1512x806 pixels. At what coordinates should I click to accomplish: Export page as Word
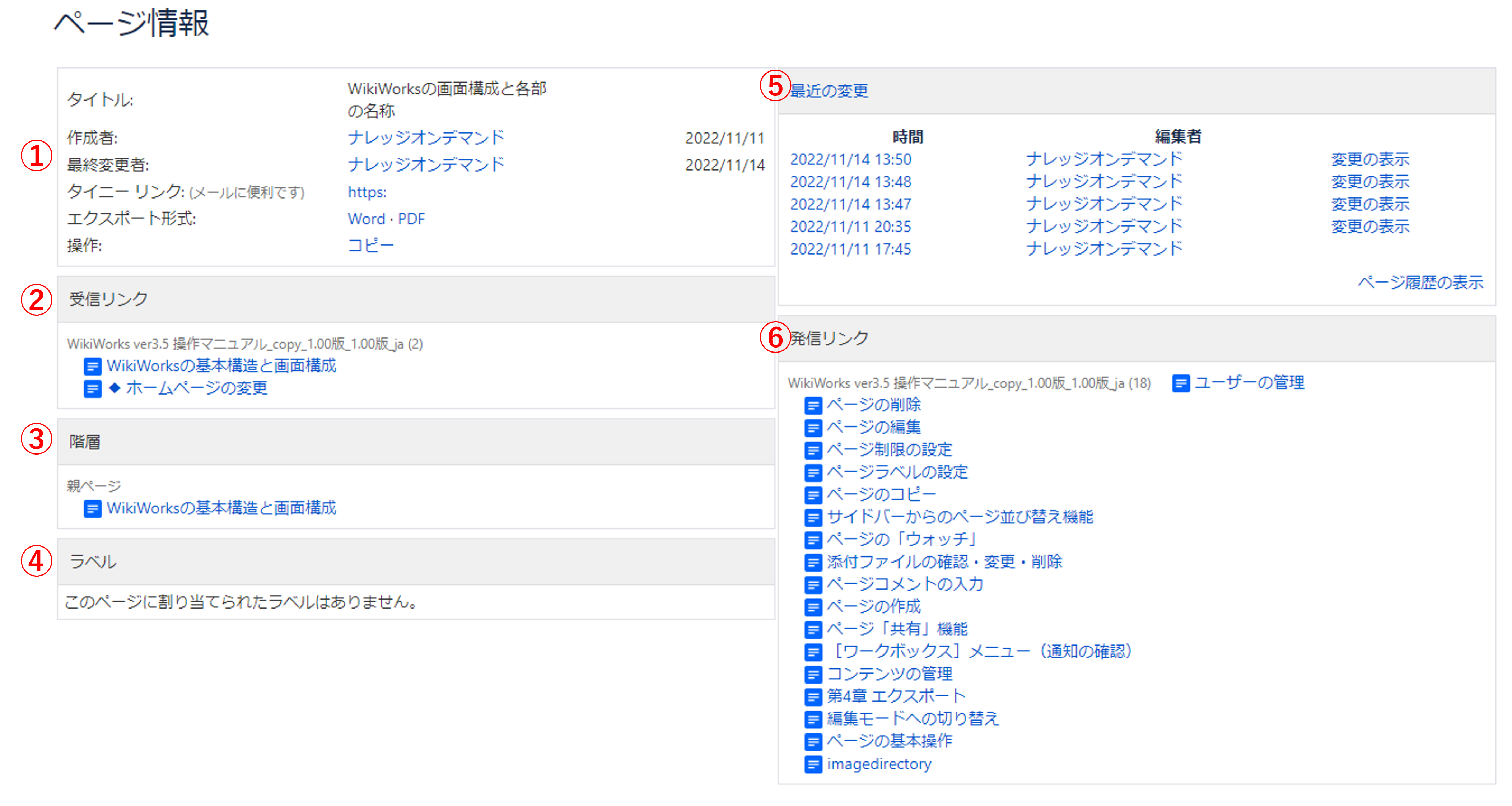[366, 219]
